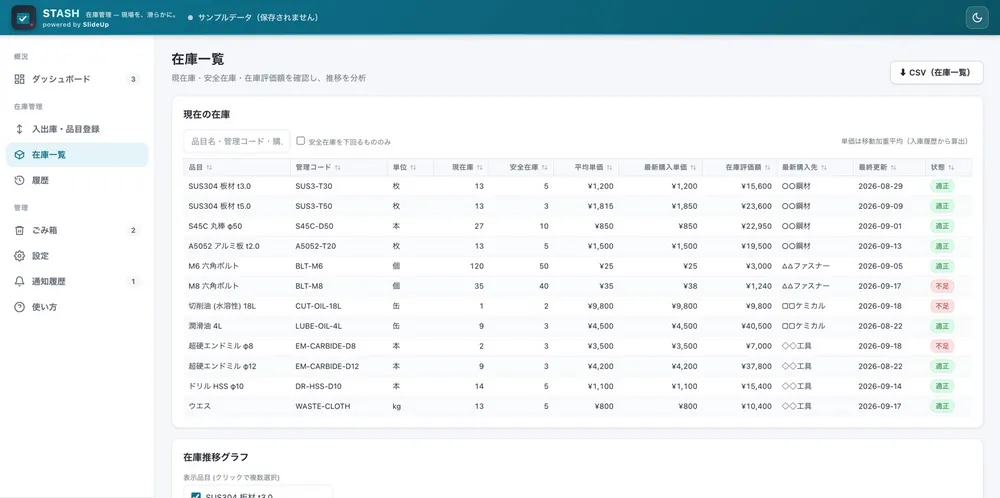Click sort arrows on 平均単価 column
Image resolution: width=1000 pixels, height=498 pixels.
[x=609, y=167]
